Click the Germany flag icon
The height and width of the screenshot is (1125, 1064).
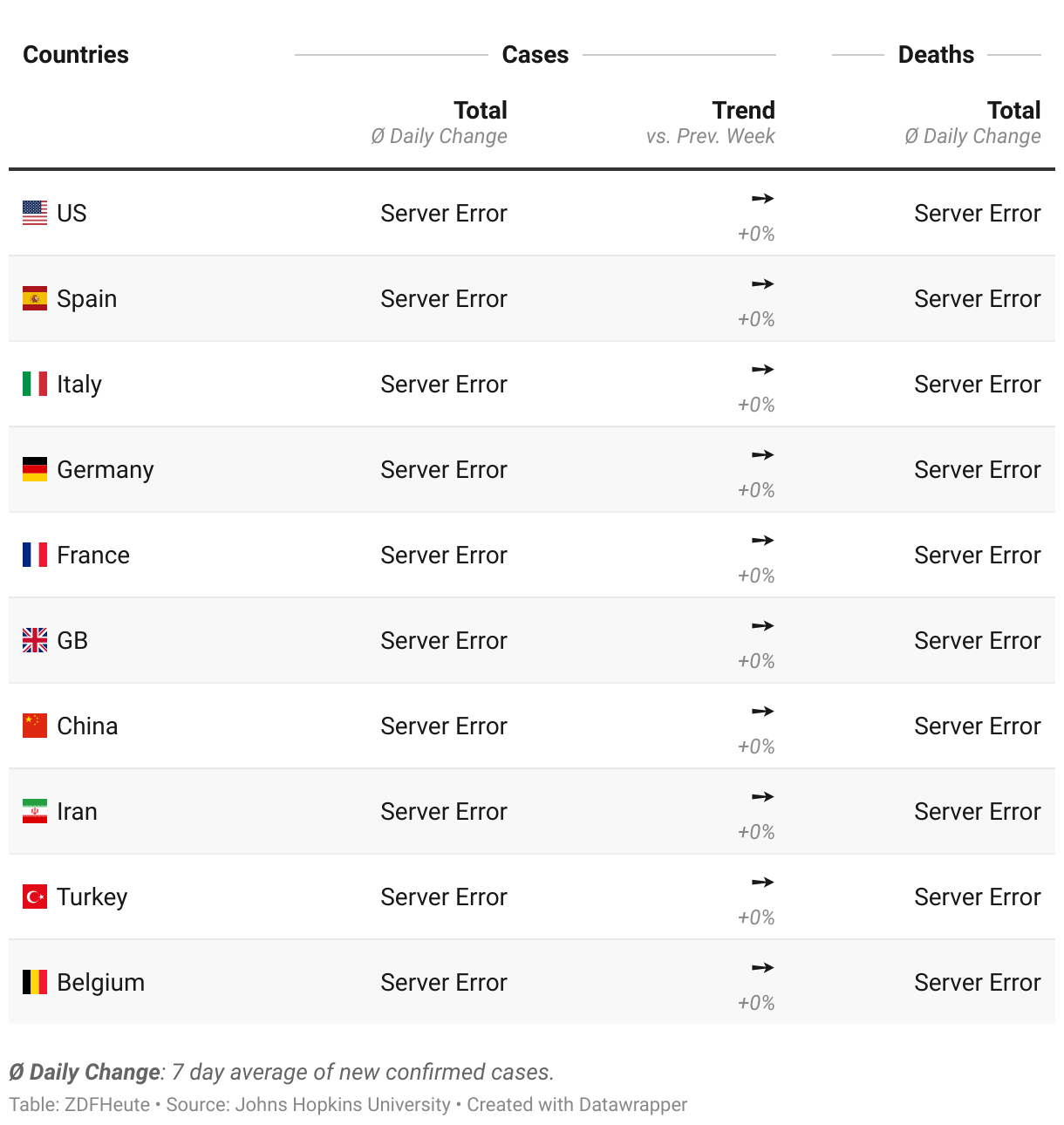35,469
